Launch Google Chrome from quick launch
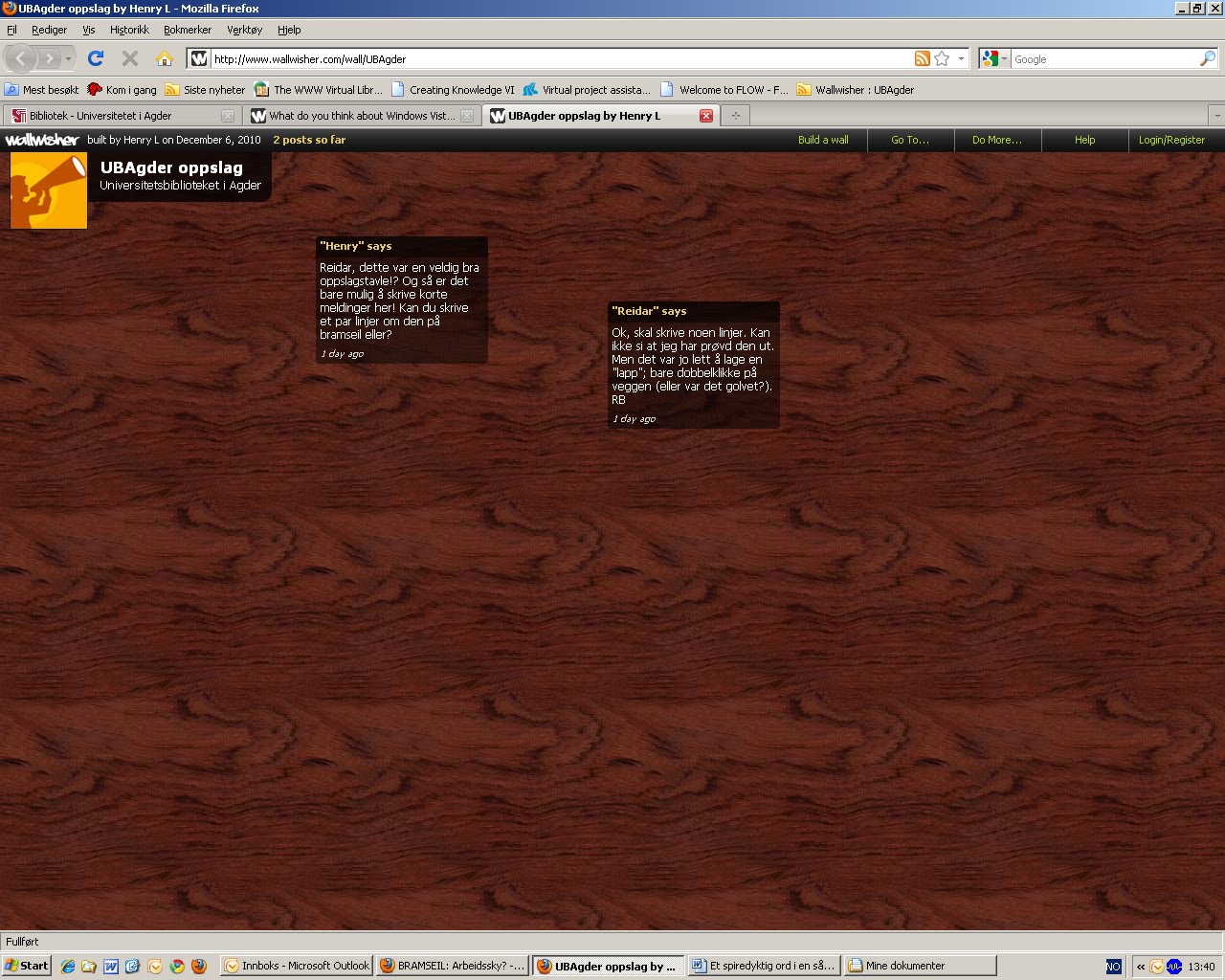1225x980 pixels. 177,967
